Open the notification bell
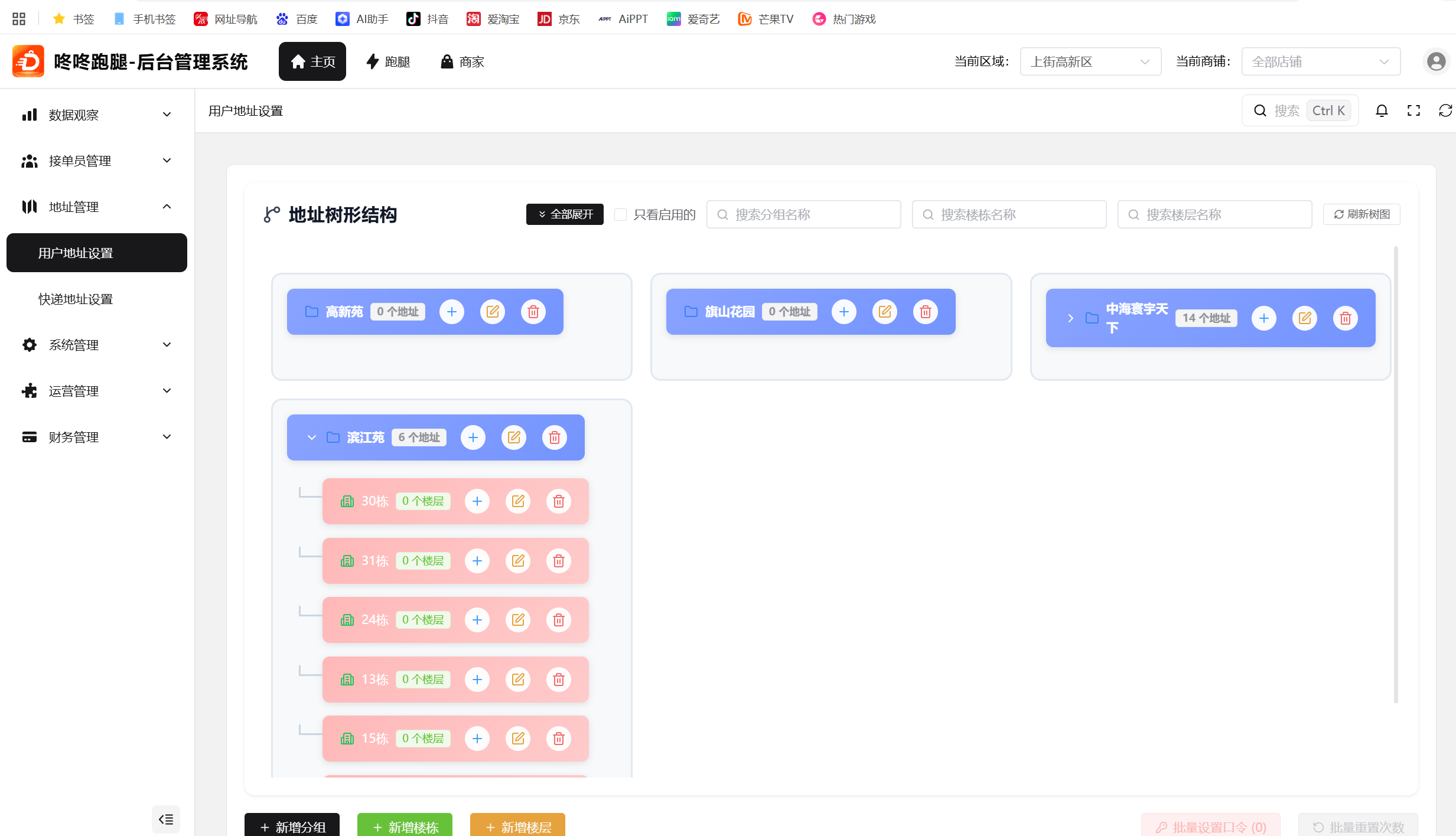This screenshot has width=1456, height=836. click(1382, 110)
